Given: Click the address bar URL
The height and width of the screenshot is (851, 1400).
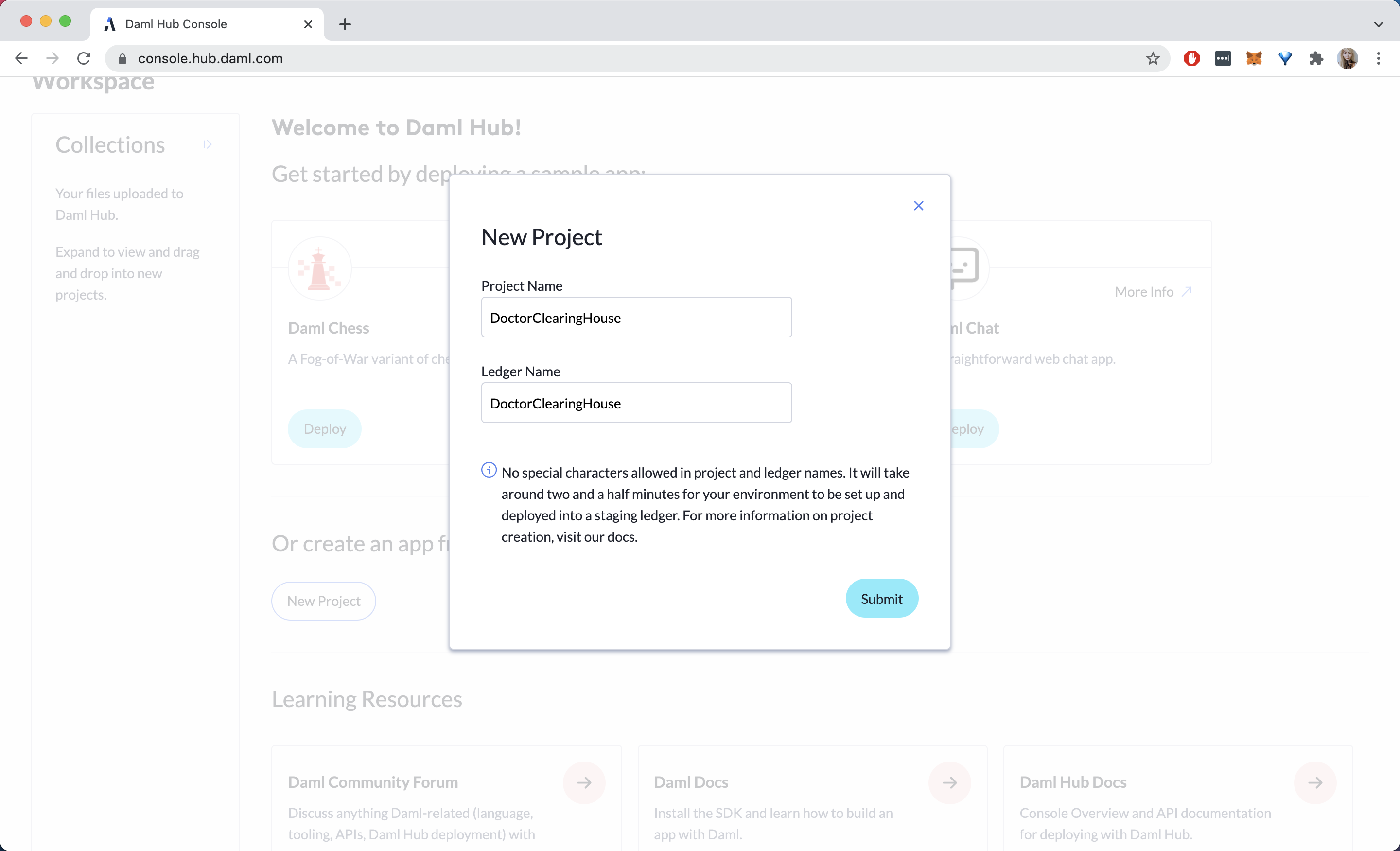Looking at the screenshot, I should pos(210,58).
